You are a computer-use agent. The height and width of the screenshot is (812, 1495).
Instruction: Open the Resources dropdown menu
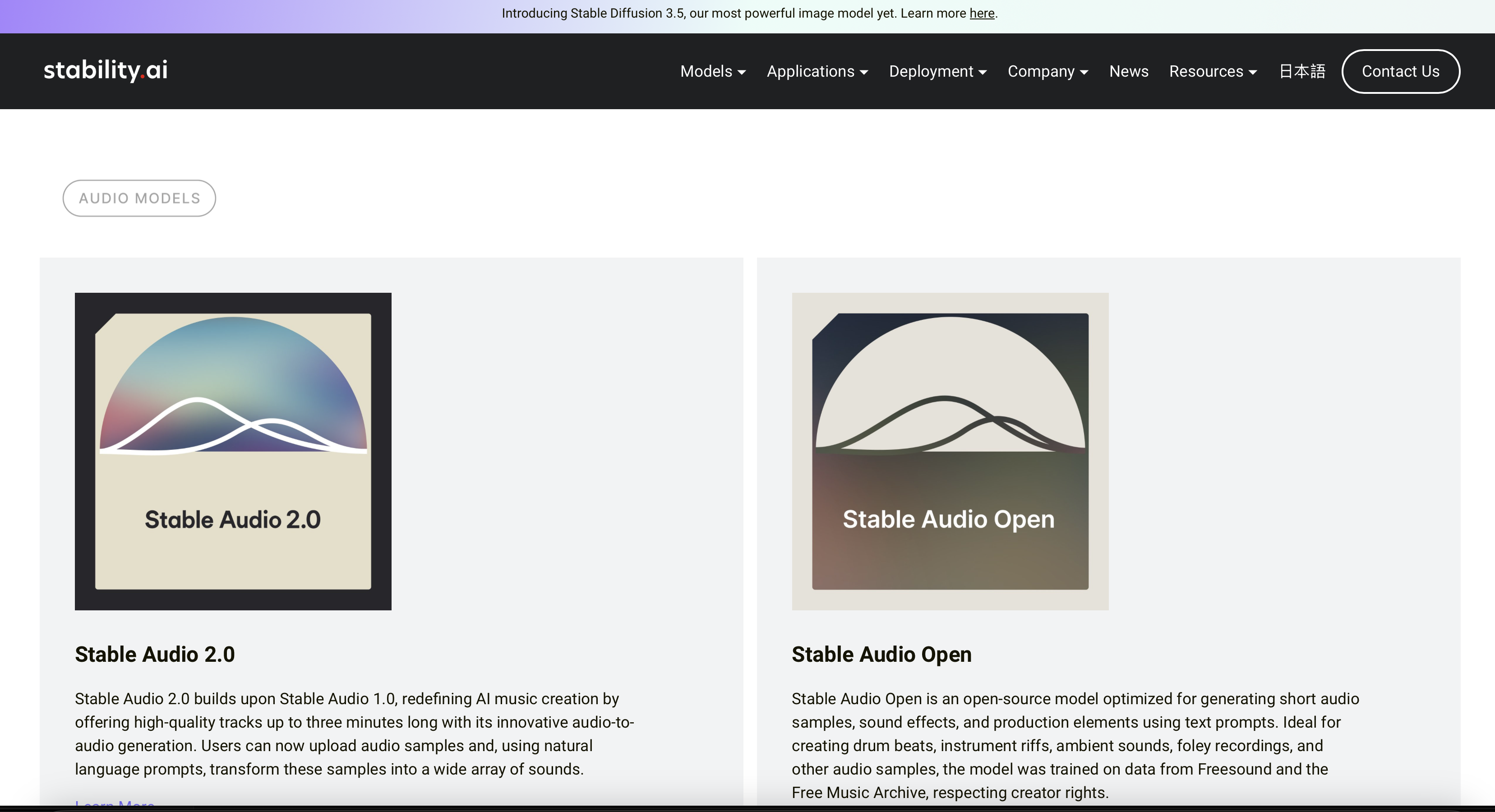point(1212,71)
